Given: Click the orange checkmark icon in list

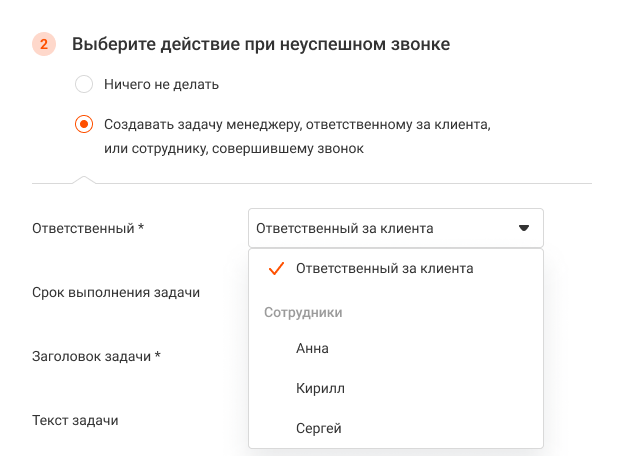Looking at the screenshot, I should point(277,268).
